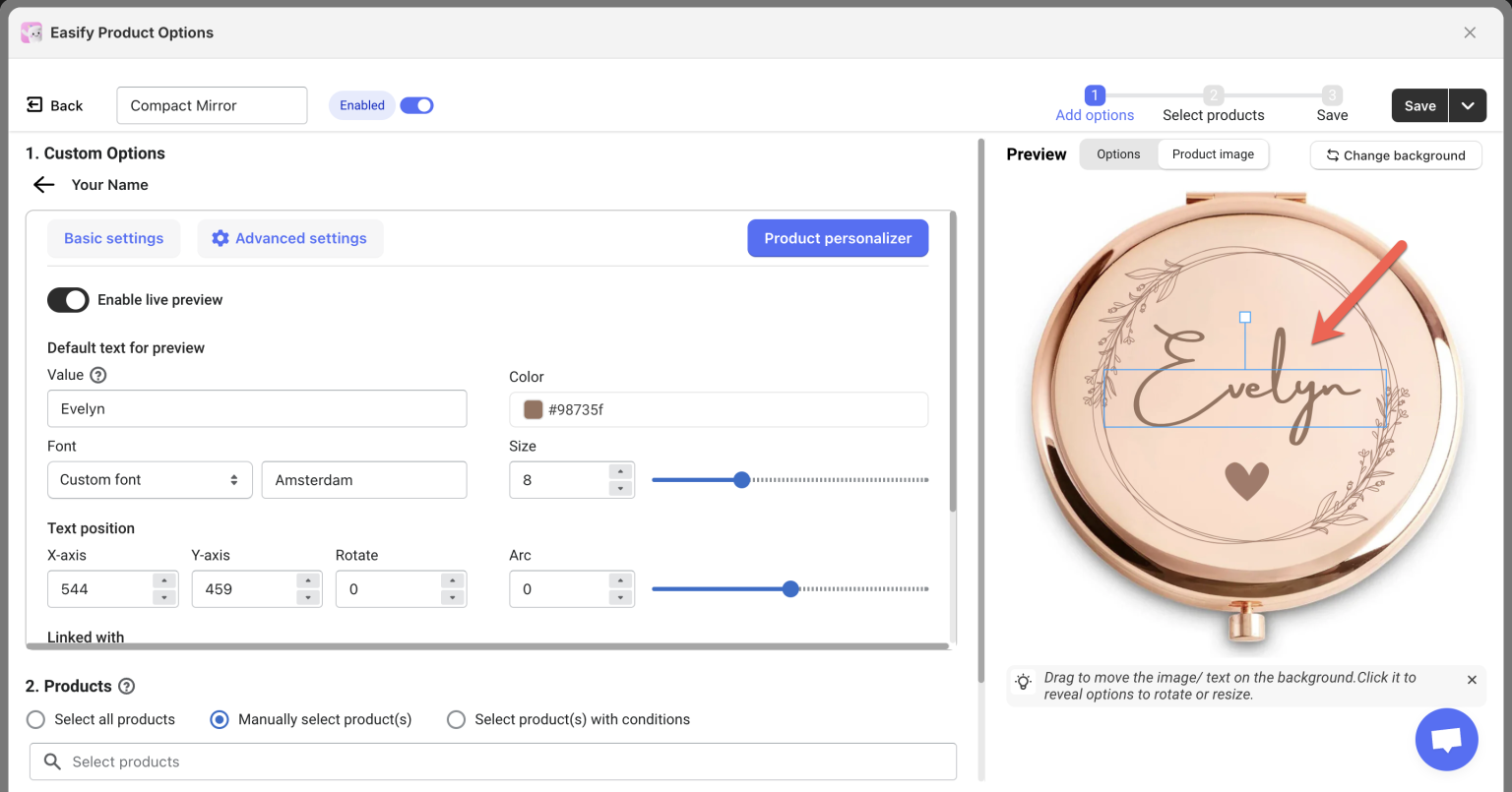Click the Easify Product Options app logo

click(x=31, y=32)
